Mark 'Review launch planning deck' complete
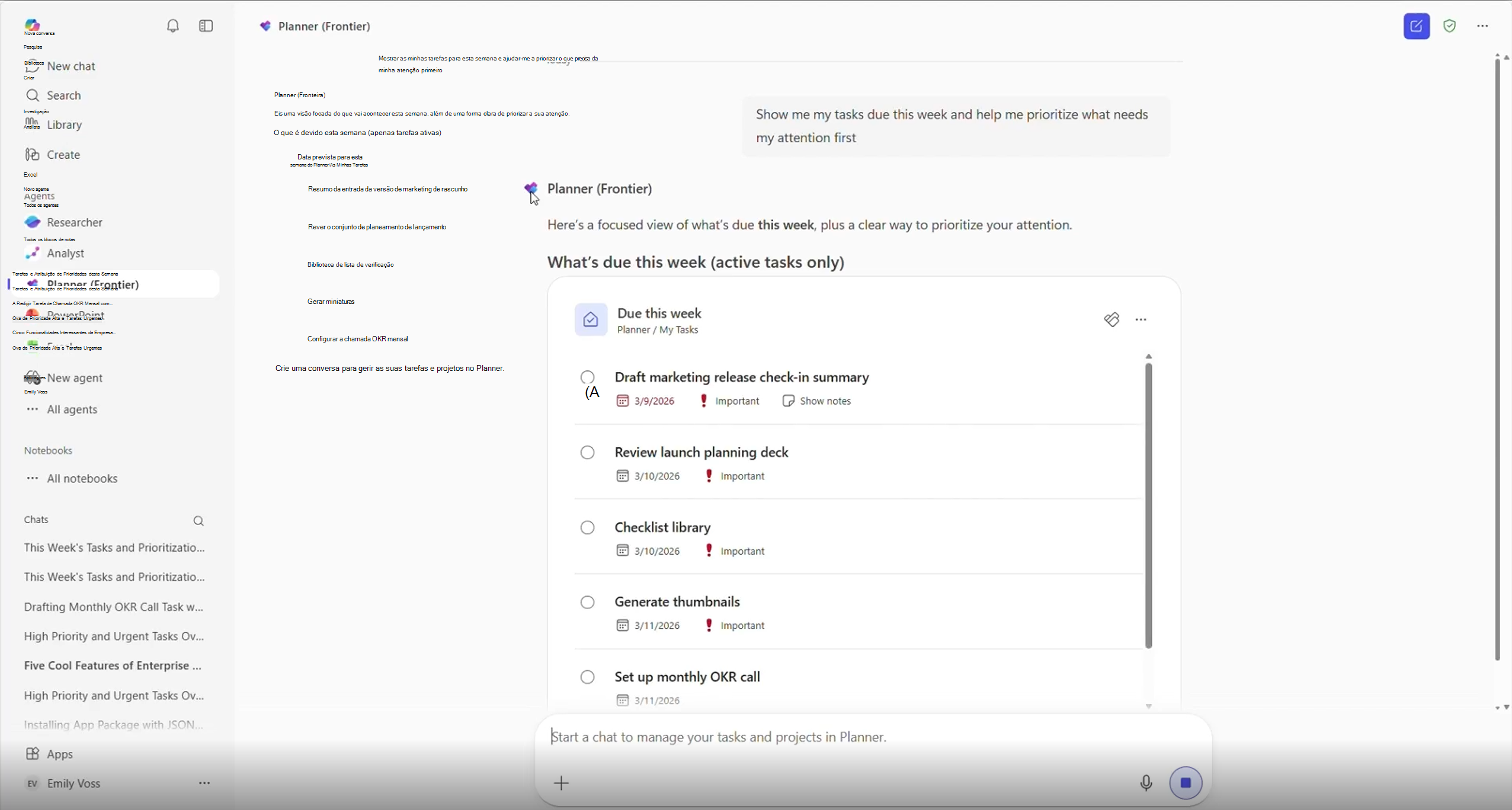 point(587,453)
